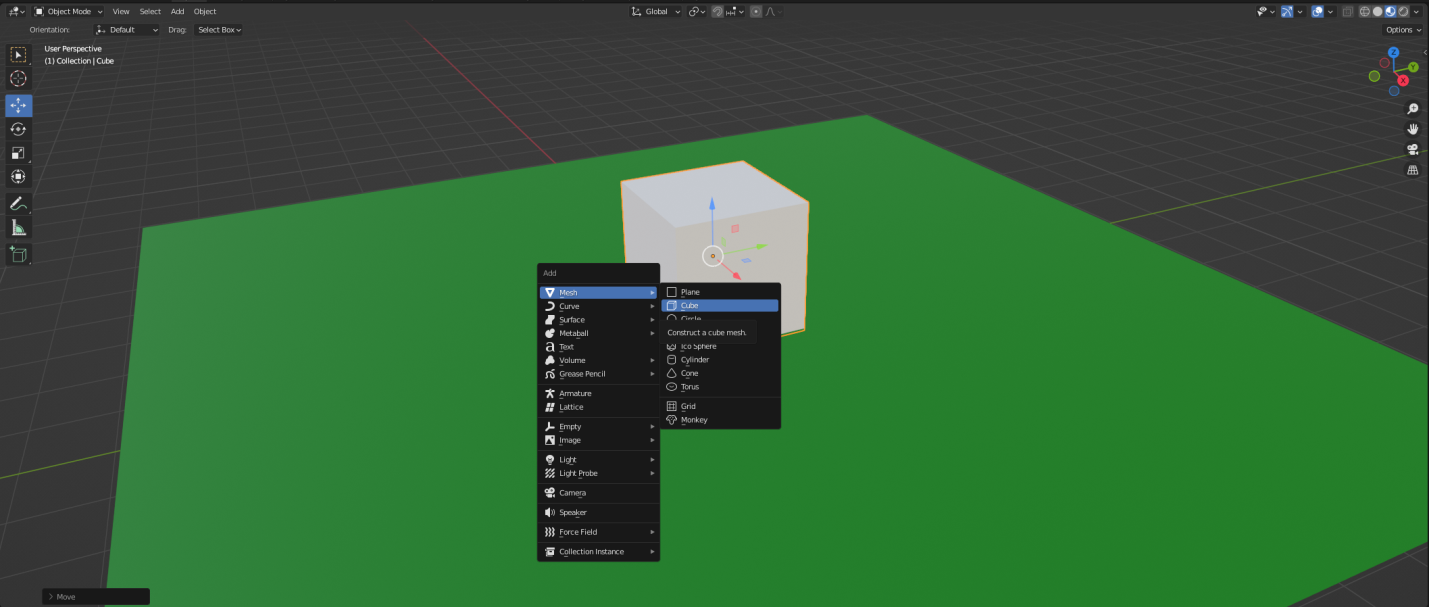Activate the 3D Cursor tool
The width and height of the screenshot is (1429, 607).
click(18, 78)
